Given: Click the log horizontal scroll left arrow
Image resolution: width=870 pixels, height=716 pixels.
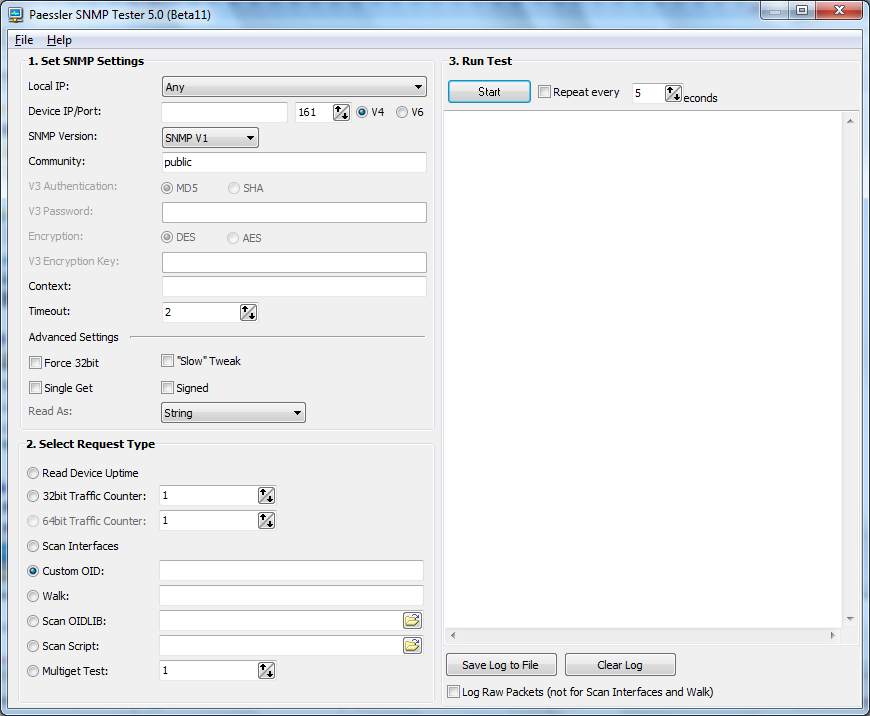Looking at the screenshot, I should coord(453,635).
